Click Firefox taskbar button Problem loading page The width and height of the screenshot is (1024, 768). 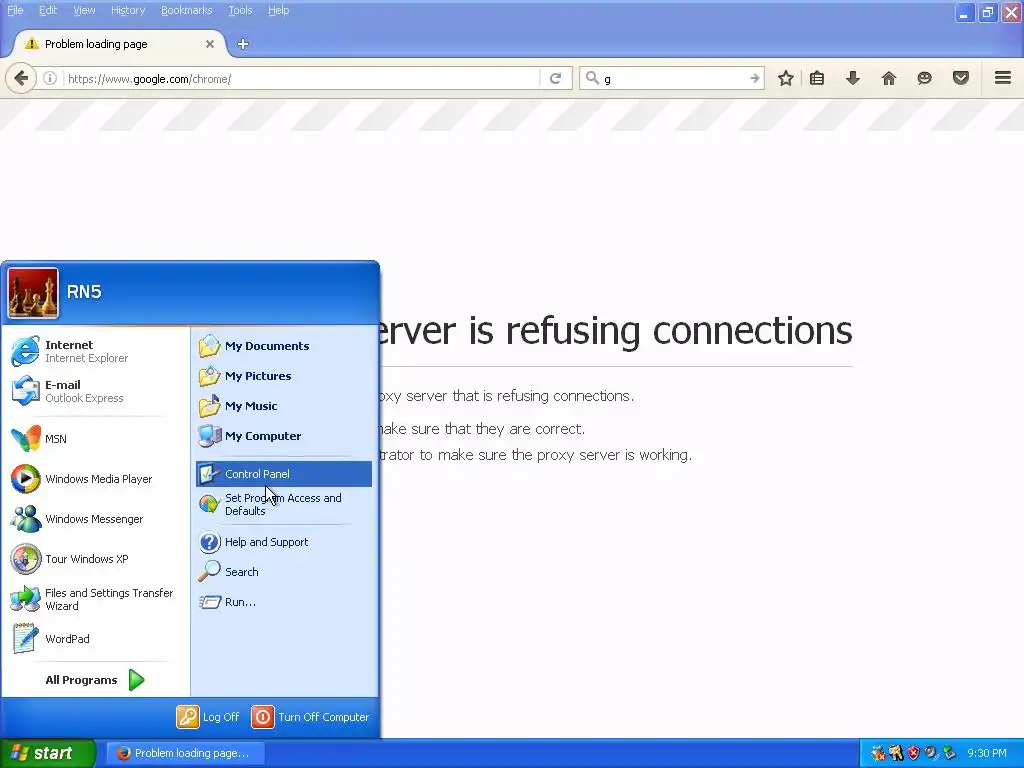(185, 753)
